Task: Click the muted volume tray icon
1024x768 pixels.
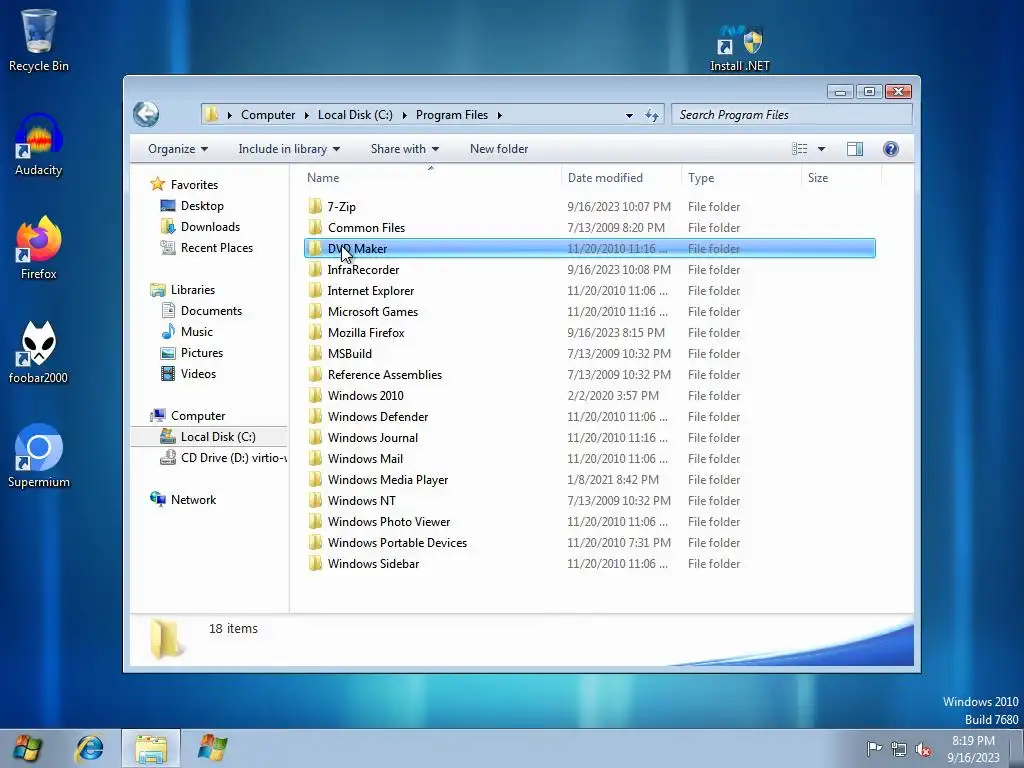Action: click(923, 749)
